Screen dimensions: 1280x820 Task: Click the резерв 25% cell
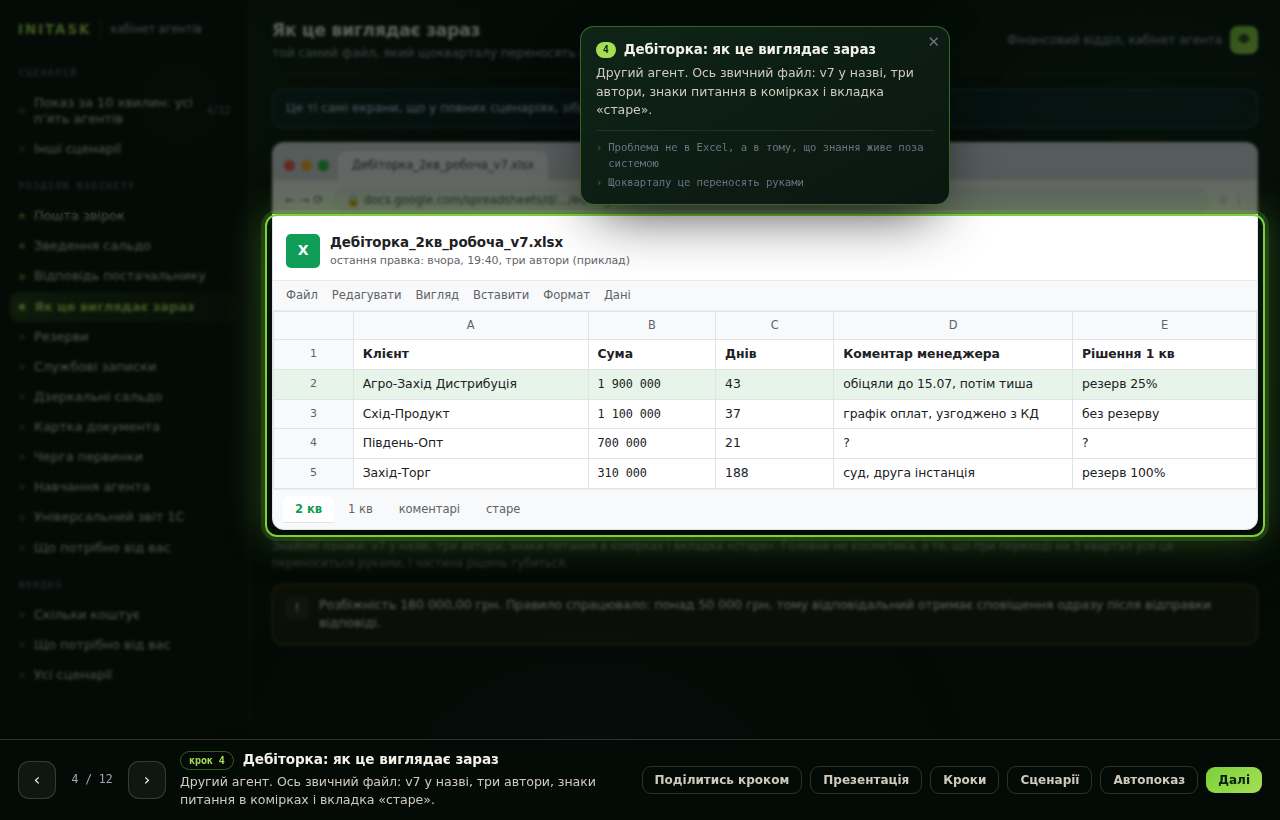[1165, 384]
